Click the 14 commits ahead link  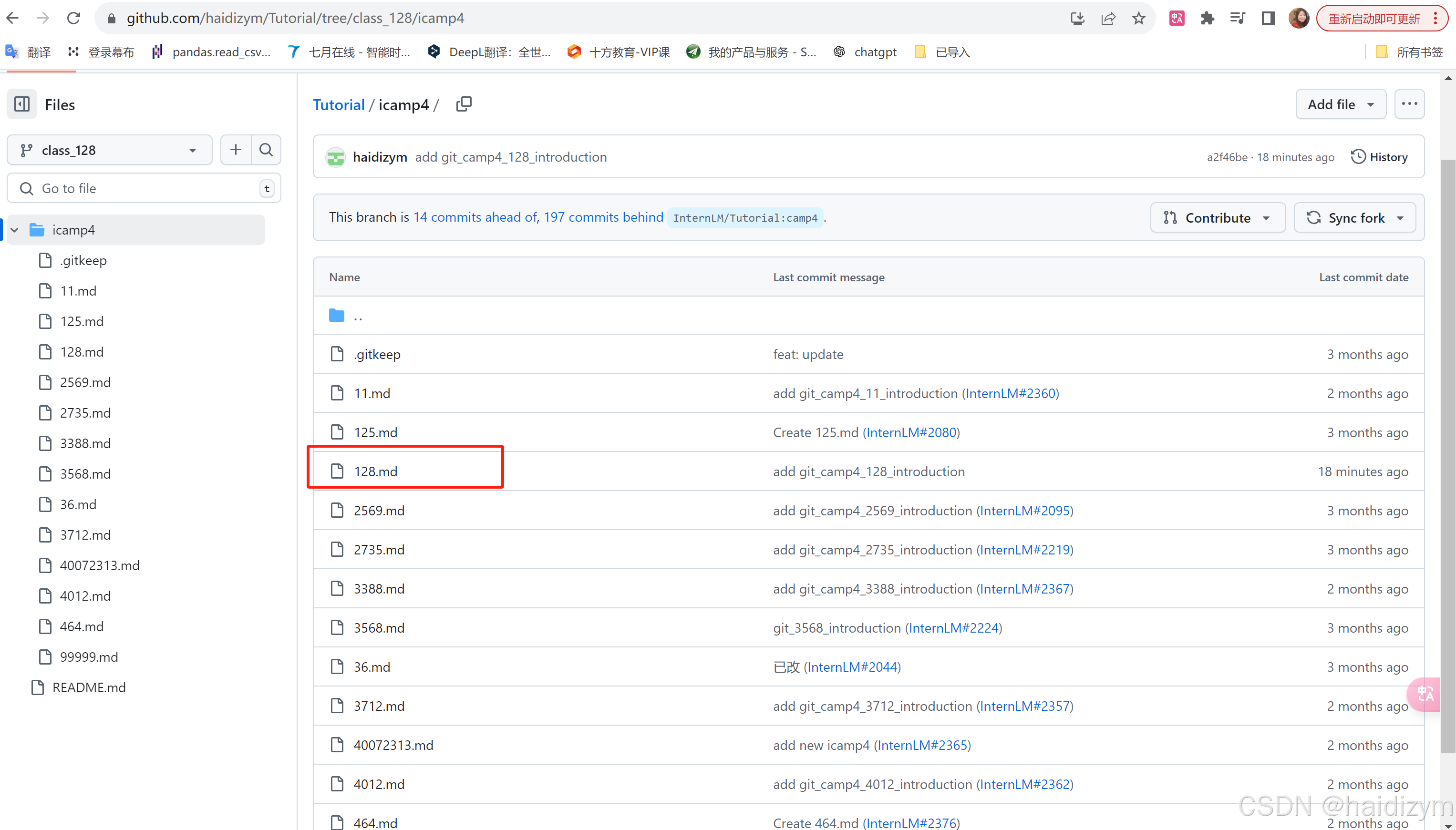click(475, 217)
